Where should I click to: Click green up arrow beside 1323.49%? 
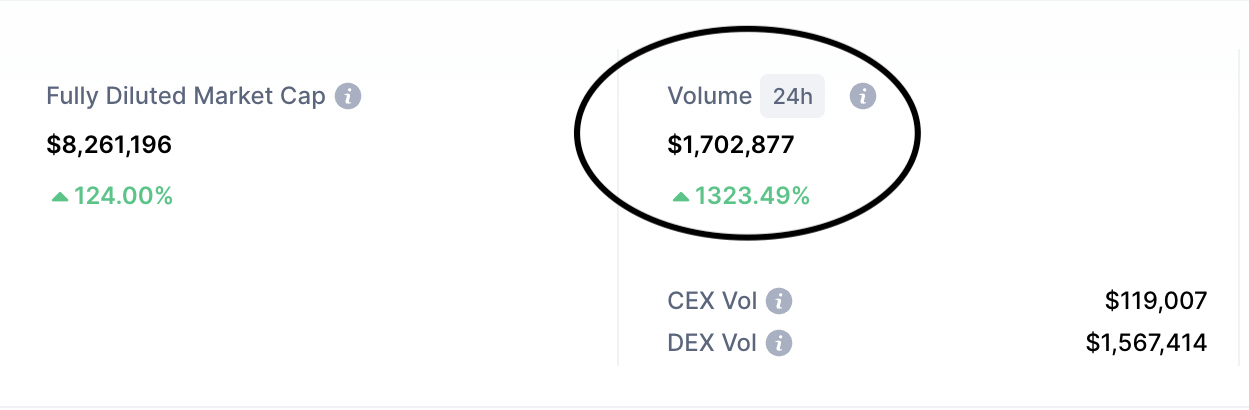(681, 197)
